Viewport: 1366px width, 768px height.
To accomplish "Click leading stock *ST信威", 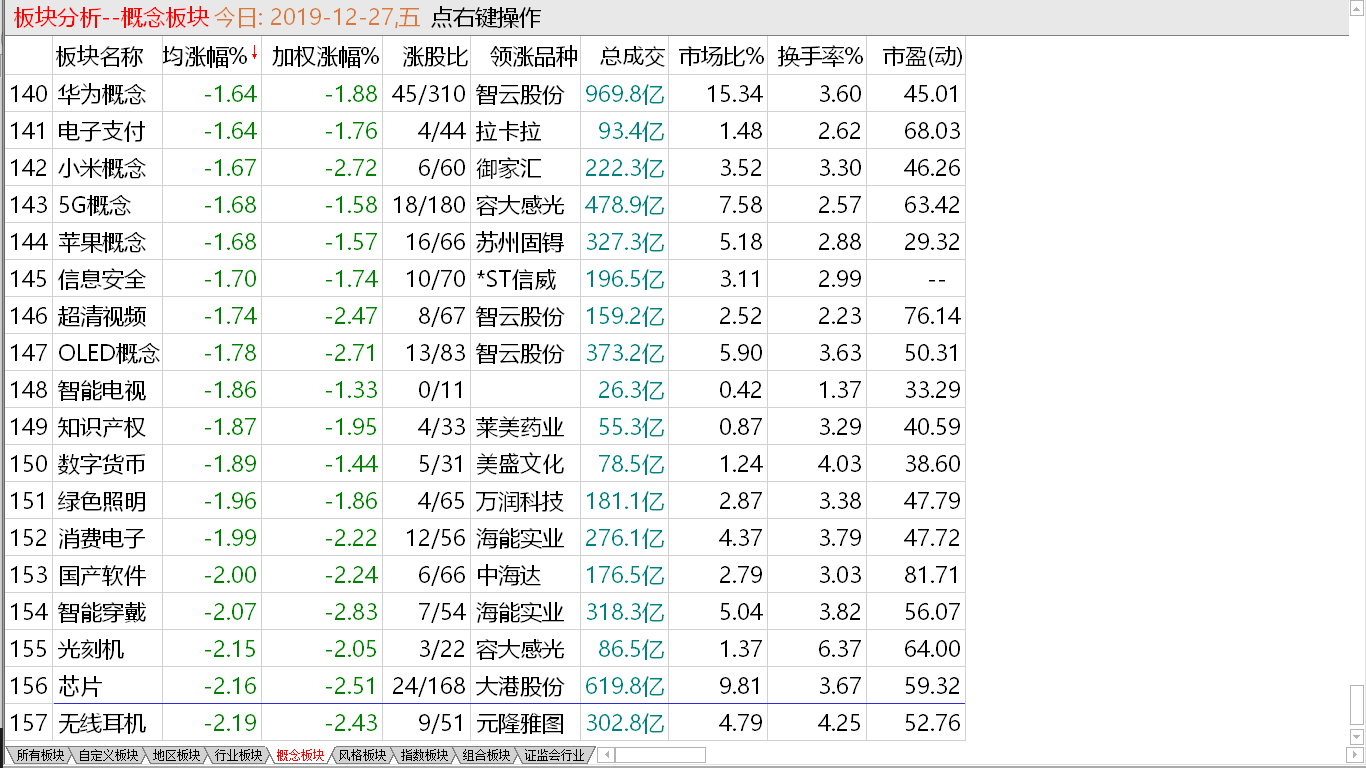I will point(516,279).
